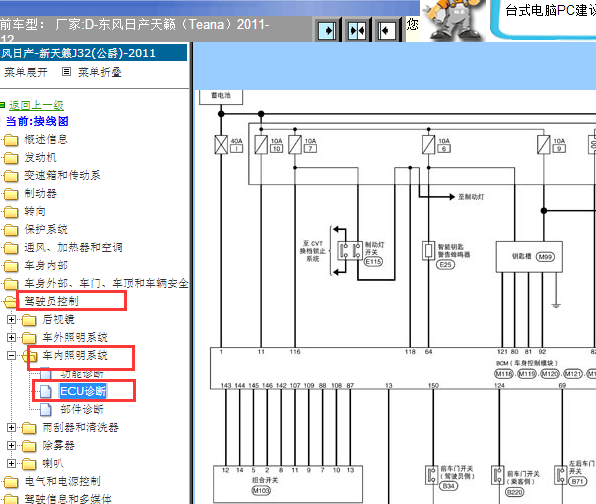Open the 电气和电源控制 folder
596x504 pixels.
click(x=62, y=481)
